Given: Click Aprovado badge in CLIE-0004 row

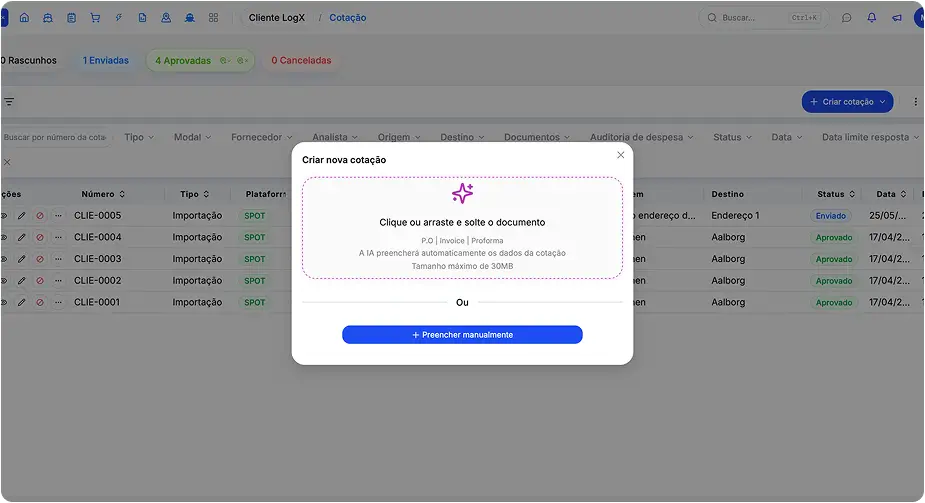Looking at the screenshot, I should coord(834,237).
